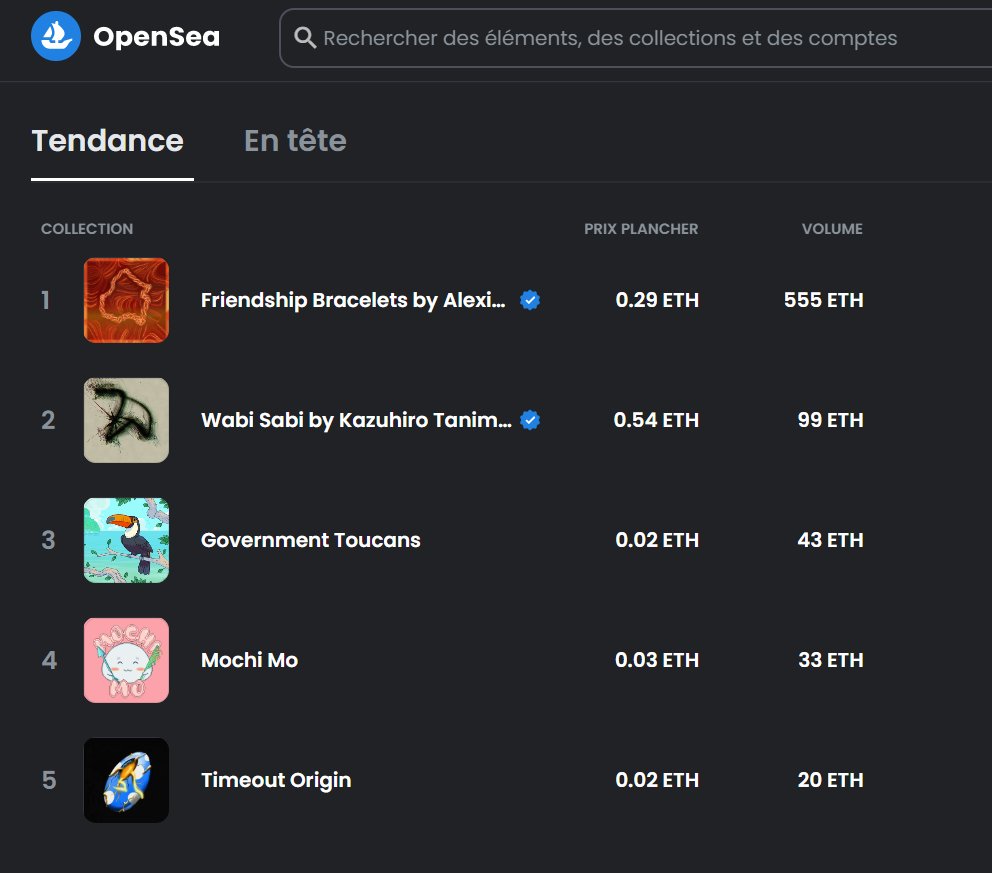Click the 0.03 ETH floor price
Screen dimensions: 992x873
(657, 660)
